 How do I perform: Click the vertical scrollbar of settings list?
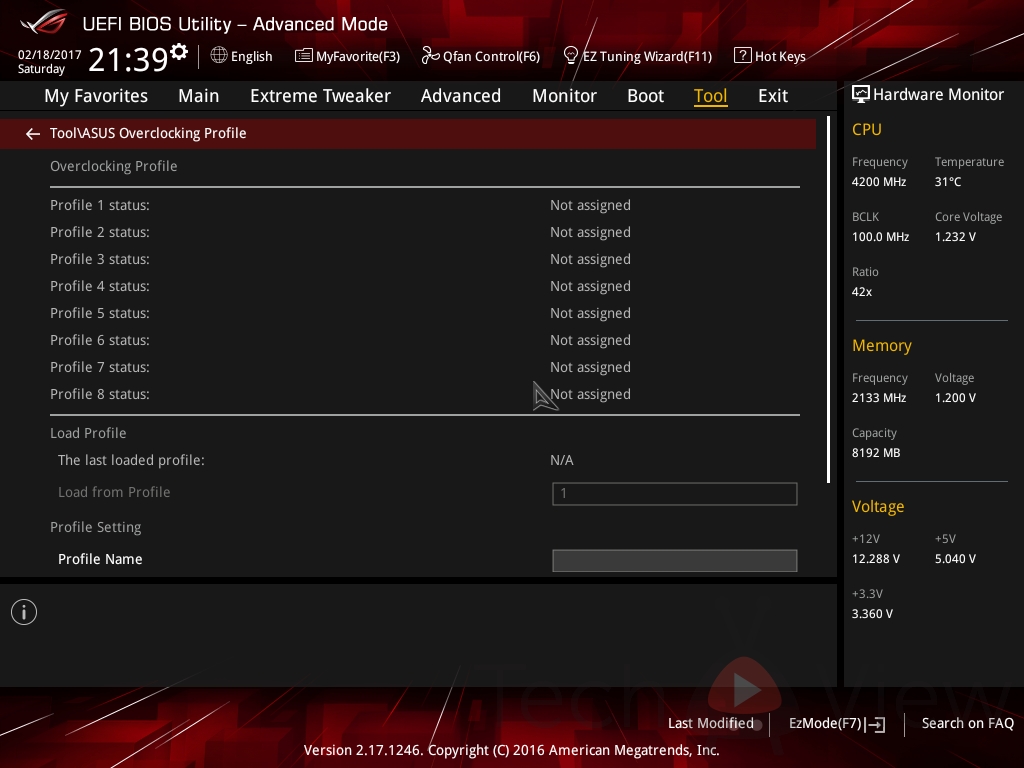pyautogui.click(x=828, y=300)
